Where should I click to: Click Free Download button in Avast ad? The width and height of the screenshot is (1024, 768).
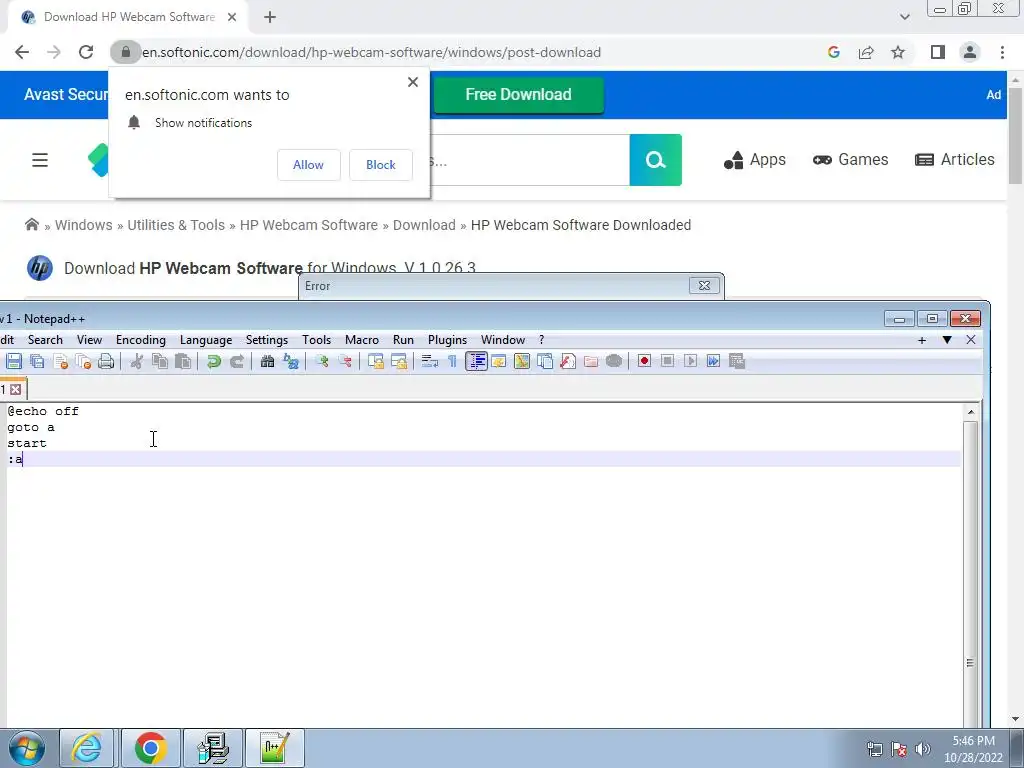point(519,95)
